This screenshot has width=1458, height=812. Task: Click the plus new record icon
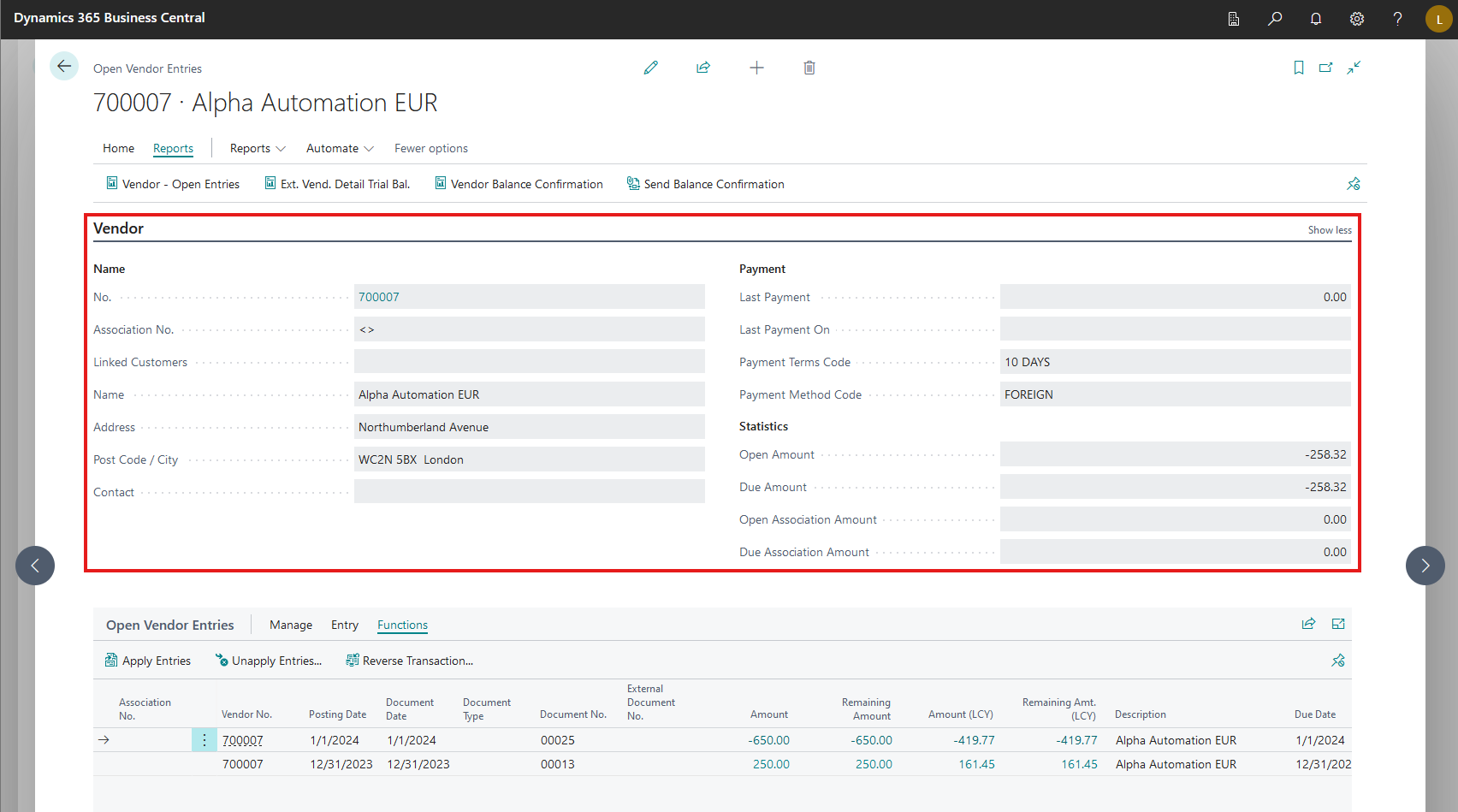(x=756, y=68)
